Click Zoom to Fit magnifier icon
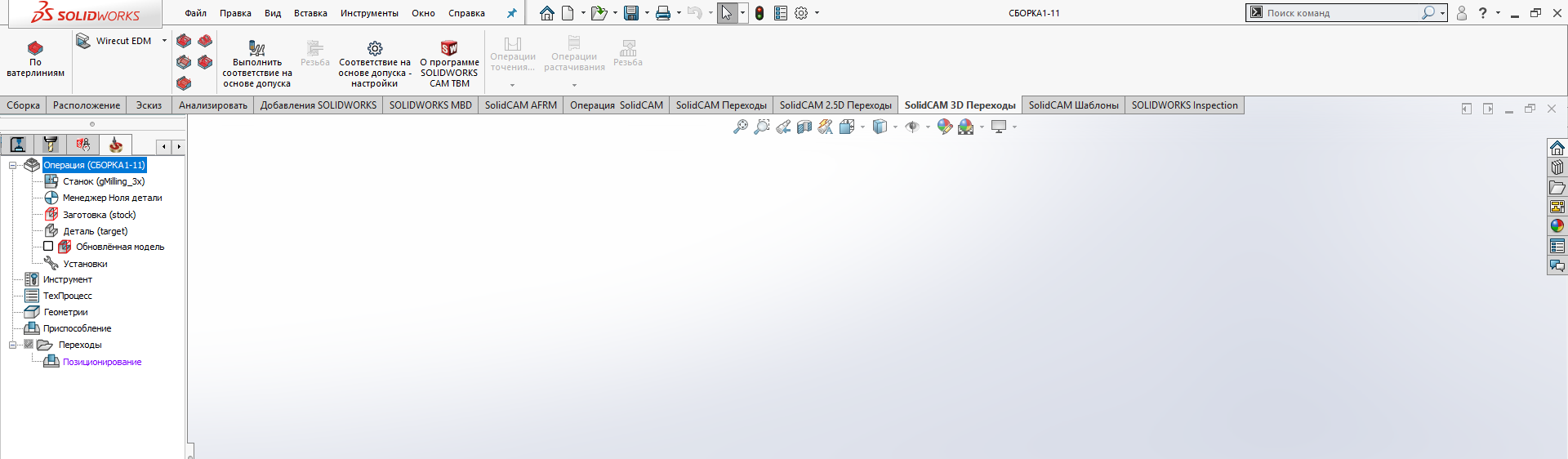1568x459 pixels. 741,127
